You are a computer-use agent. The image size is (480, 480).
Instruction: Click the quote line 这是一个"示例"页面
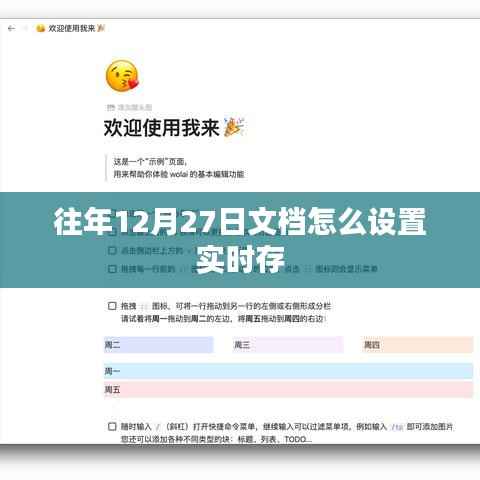(150, 162)
